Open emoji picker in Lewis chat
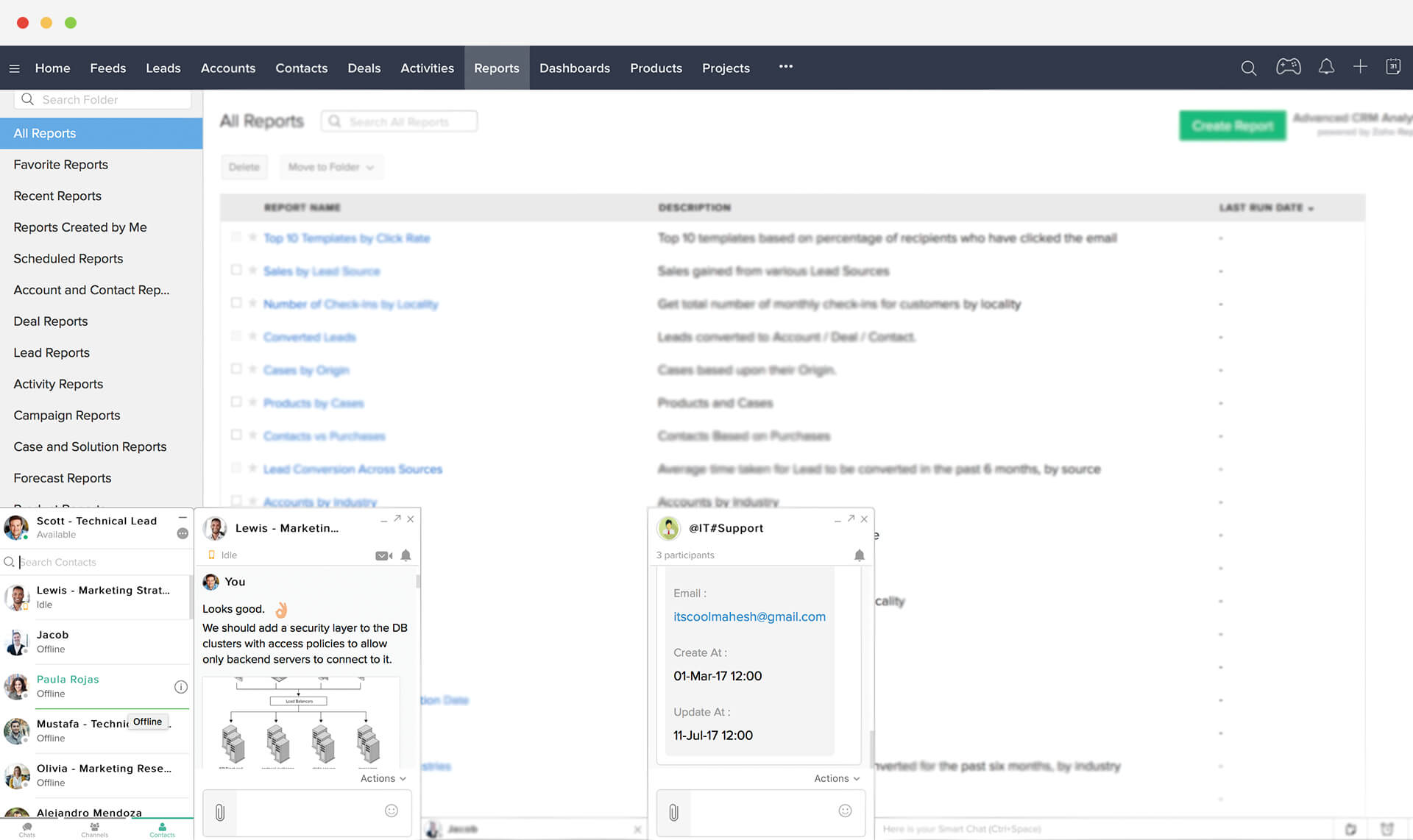 coord(392,811)
